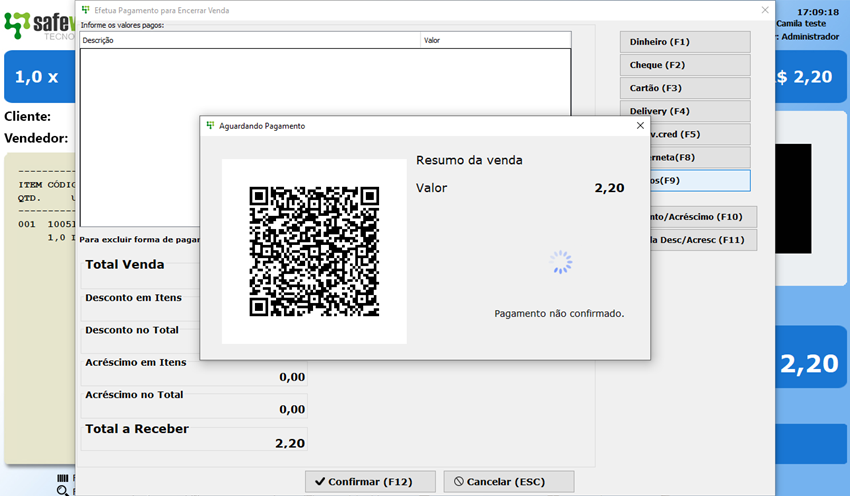
Task: Click the 'Camila teste' user name
Action: click(x=801, y=24)
